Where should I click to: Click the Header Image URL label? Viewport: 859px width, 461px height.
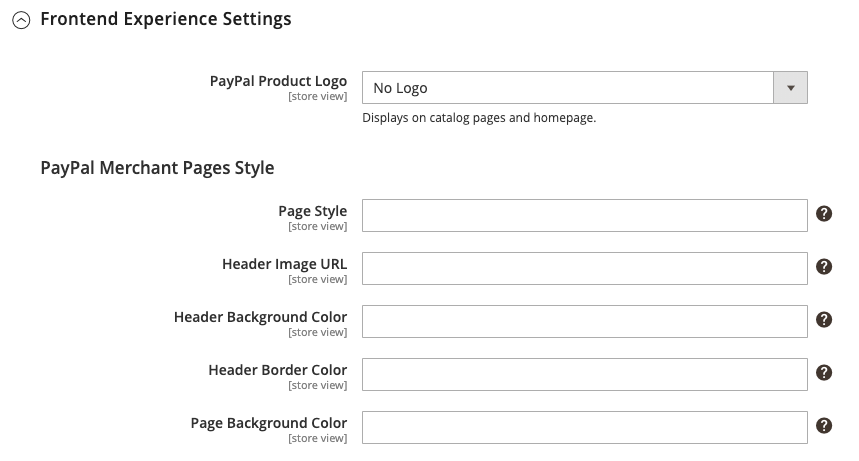[284, 264]
